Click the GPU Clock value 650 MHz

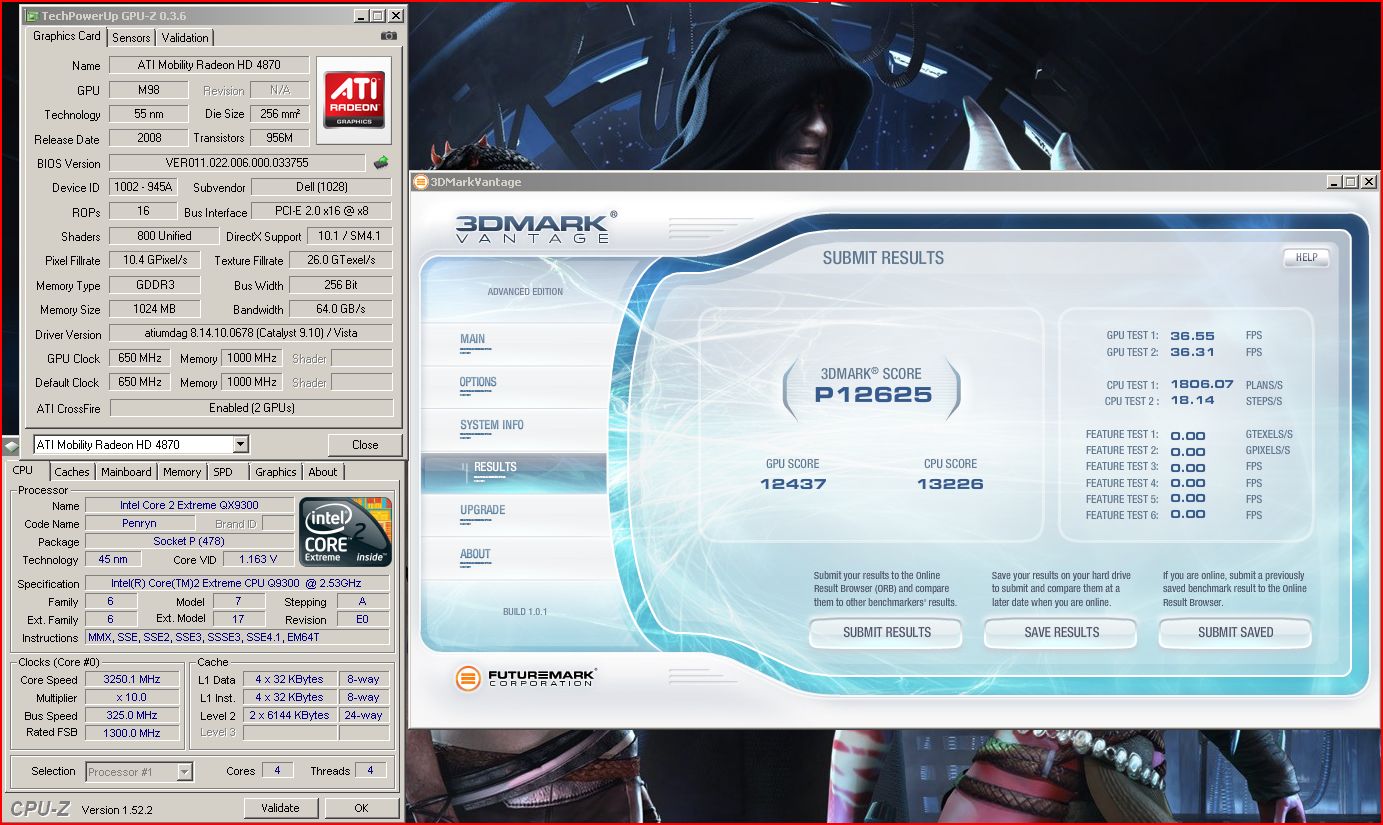(x=141, y=358)
